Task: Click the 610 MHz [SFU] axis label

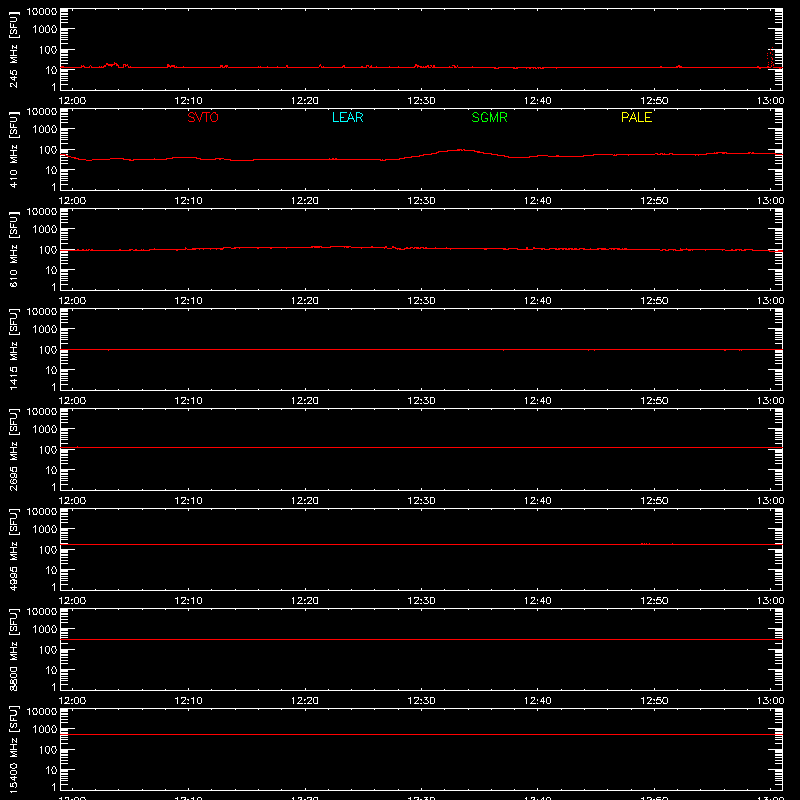Action: coord(13,249)
